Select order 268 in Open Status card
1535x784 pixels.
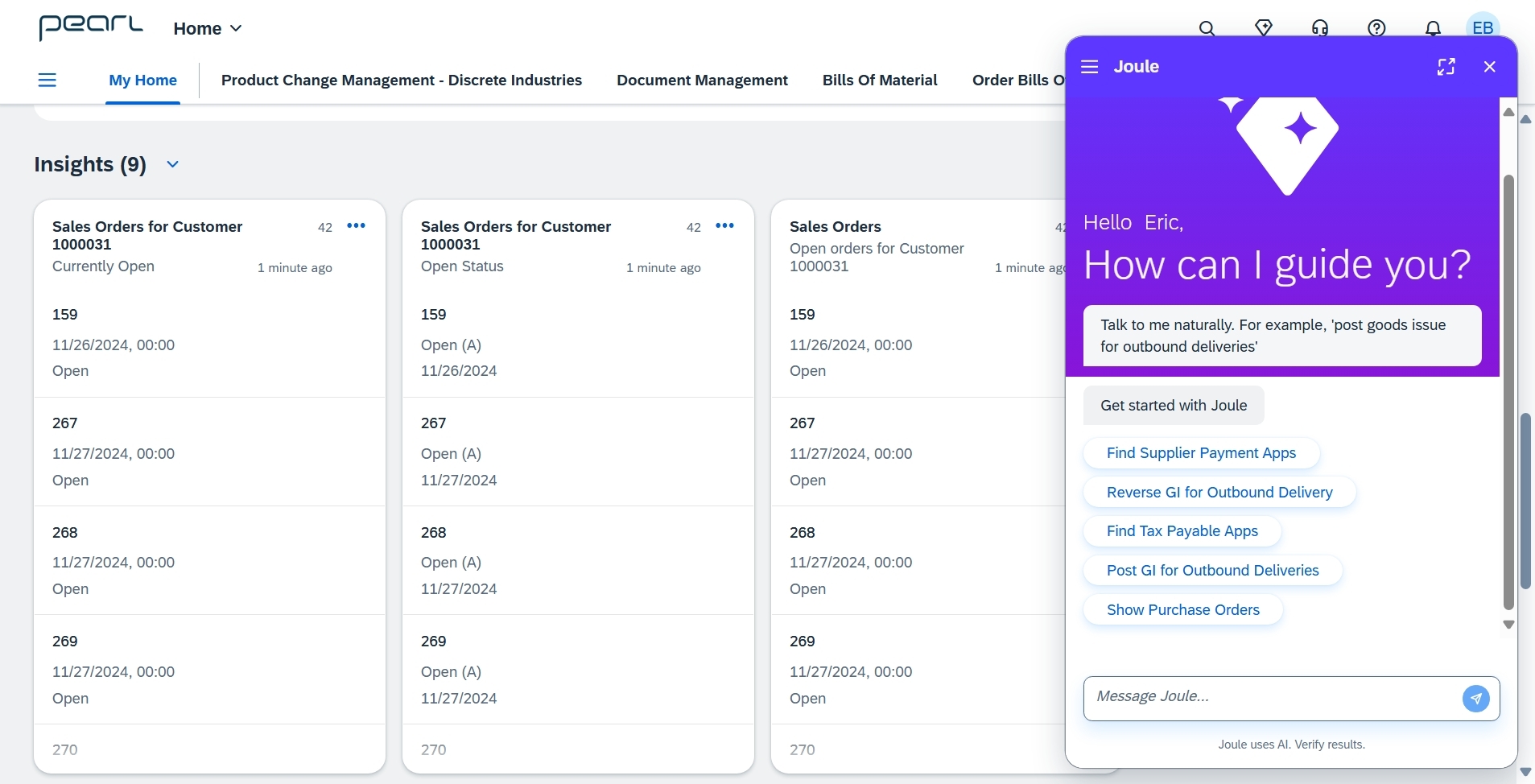point(578,560)
